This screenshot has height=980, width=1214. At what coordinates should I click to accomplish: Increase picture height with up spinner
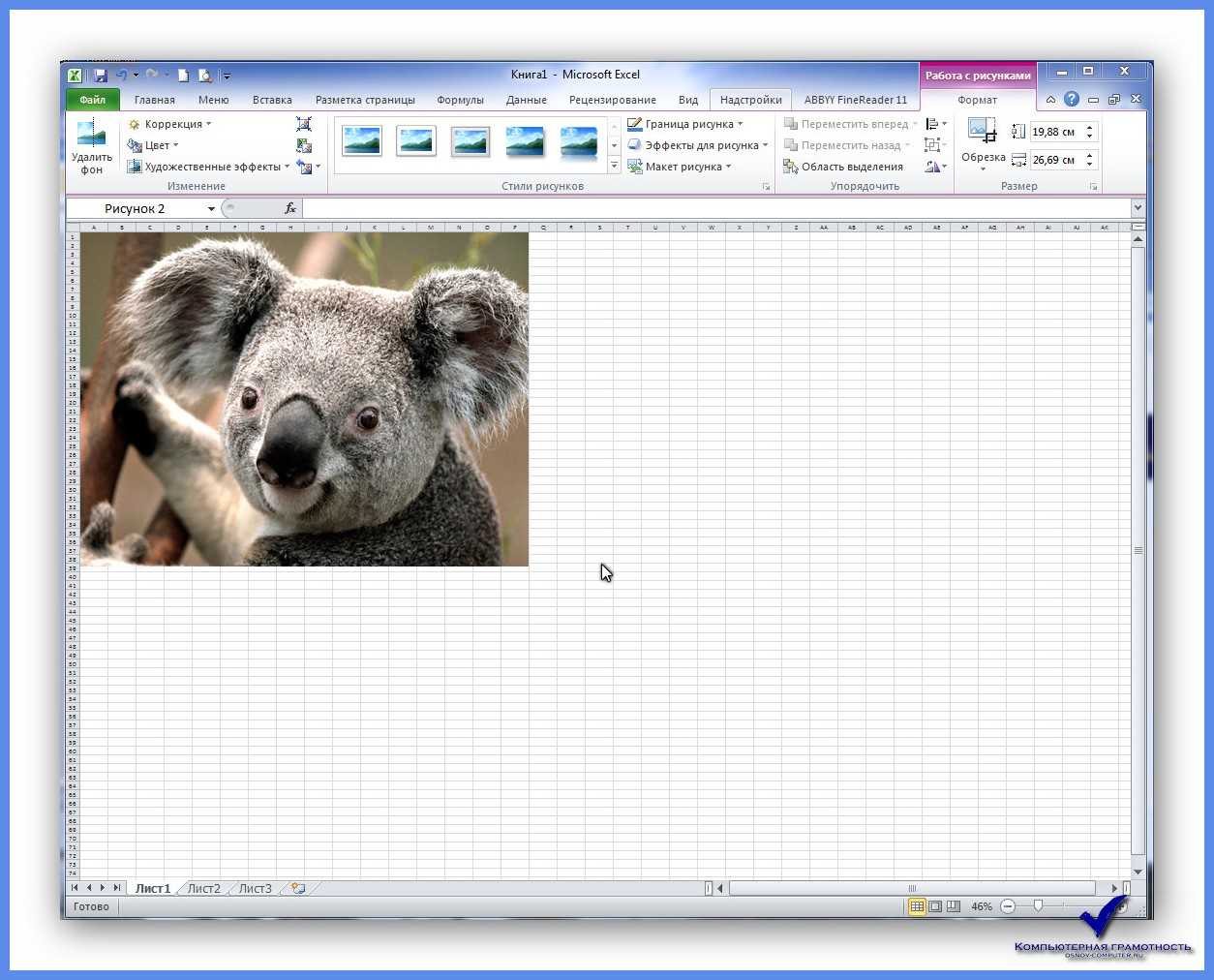coord(1090,128)
